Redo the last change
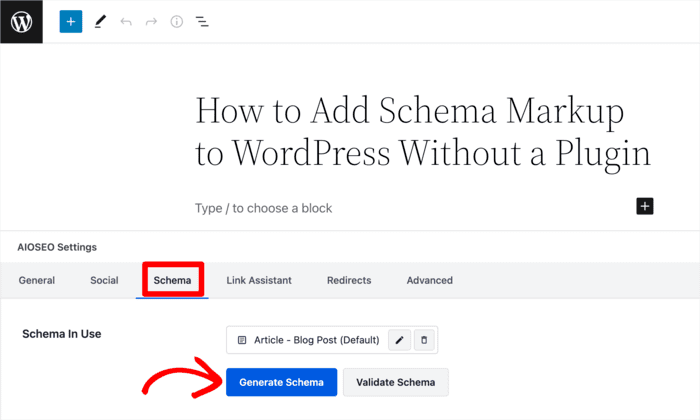The width and height of the screenshot is (700, 420). [151, 21]
